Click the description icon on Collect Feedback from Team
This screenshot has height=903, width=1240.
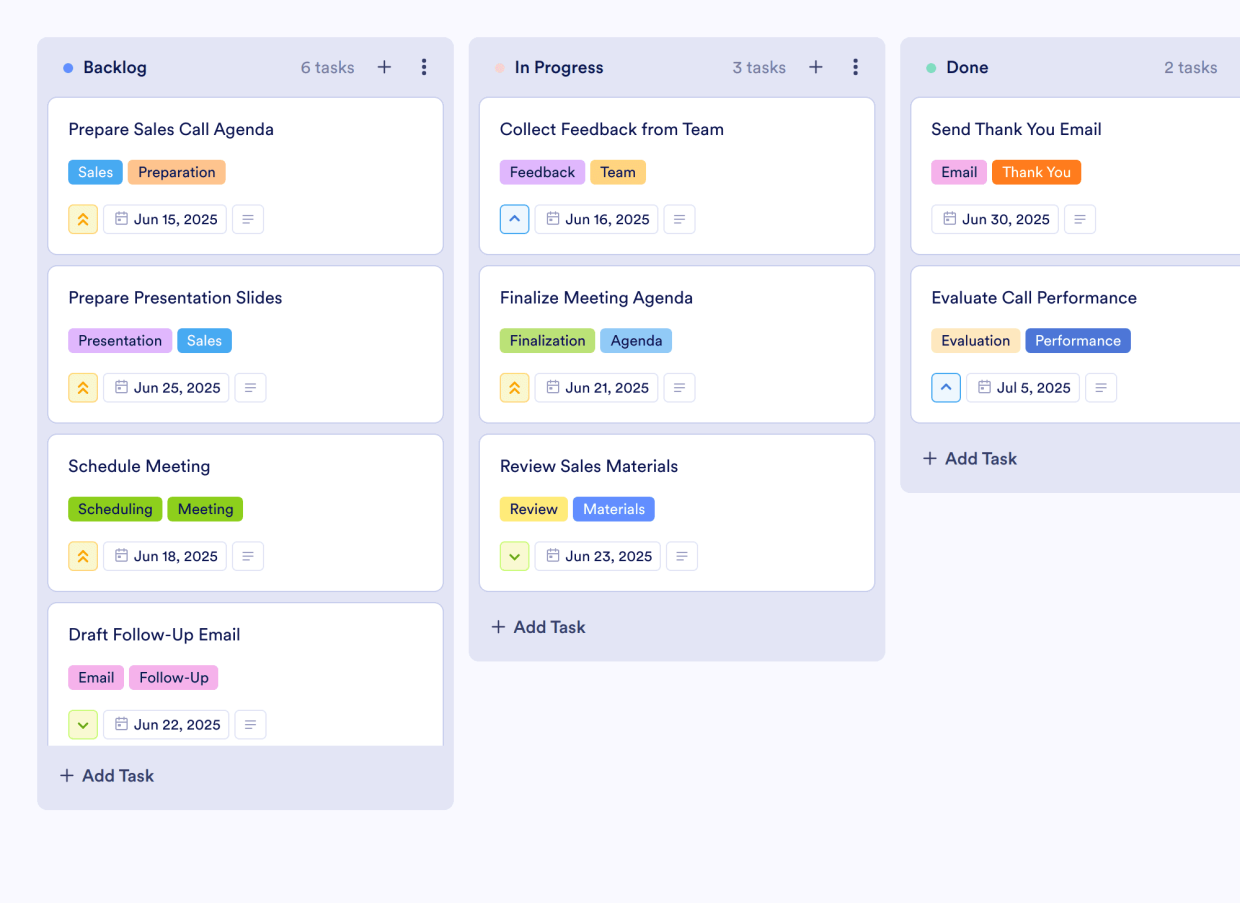[679, 219]
